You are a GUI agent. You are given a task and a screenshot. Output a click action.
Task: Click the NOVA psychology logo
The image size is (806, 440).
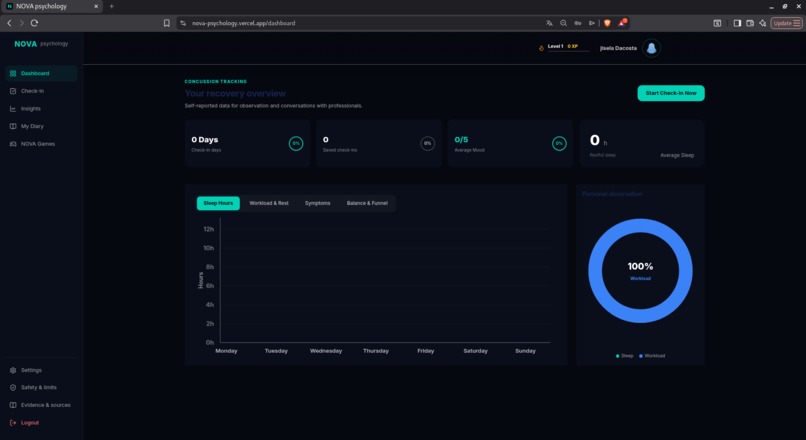point(41,44)
